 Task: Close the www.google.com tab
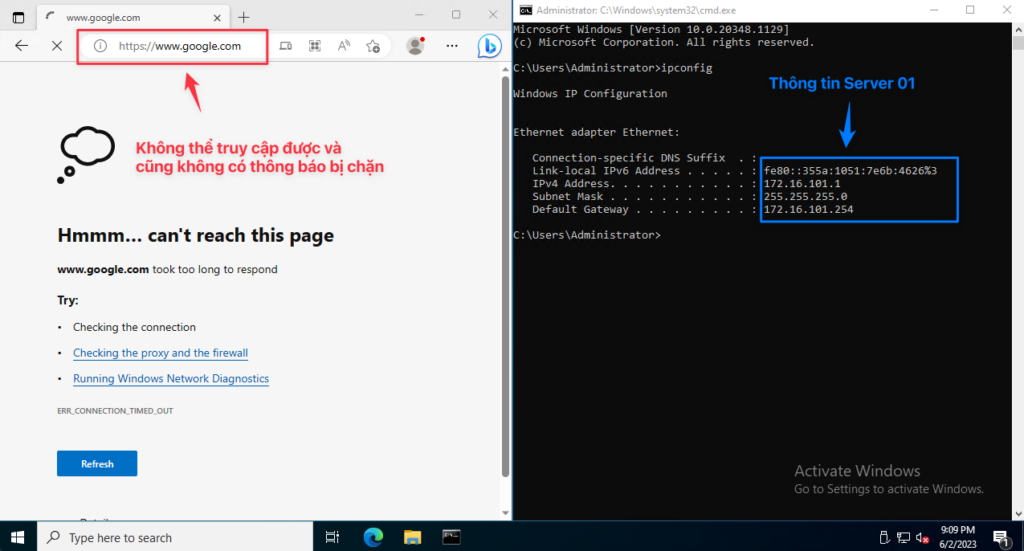[217, 18]
